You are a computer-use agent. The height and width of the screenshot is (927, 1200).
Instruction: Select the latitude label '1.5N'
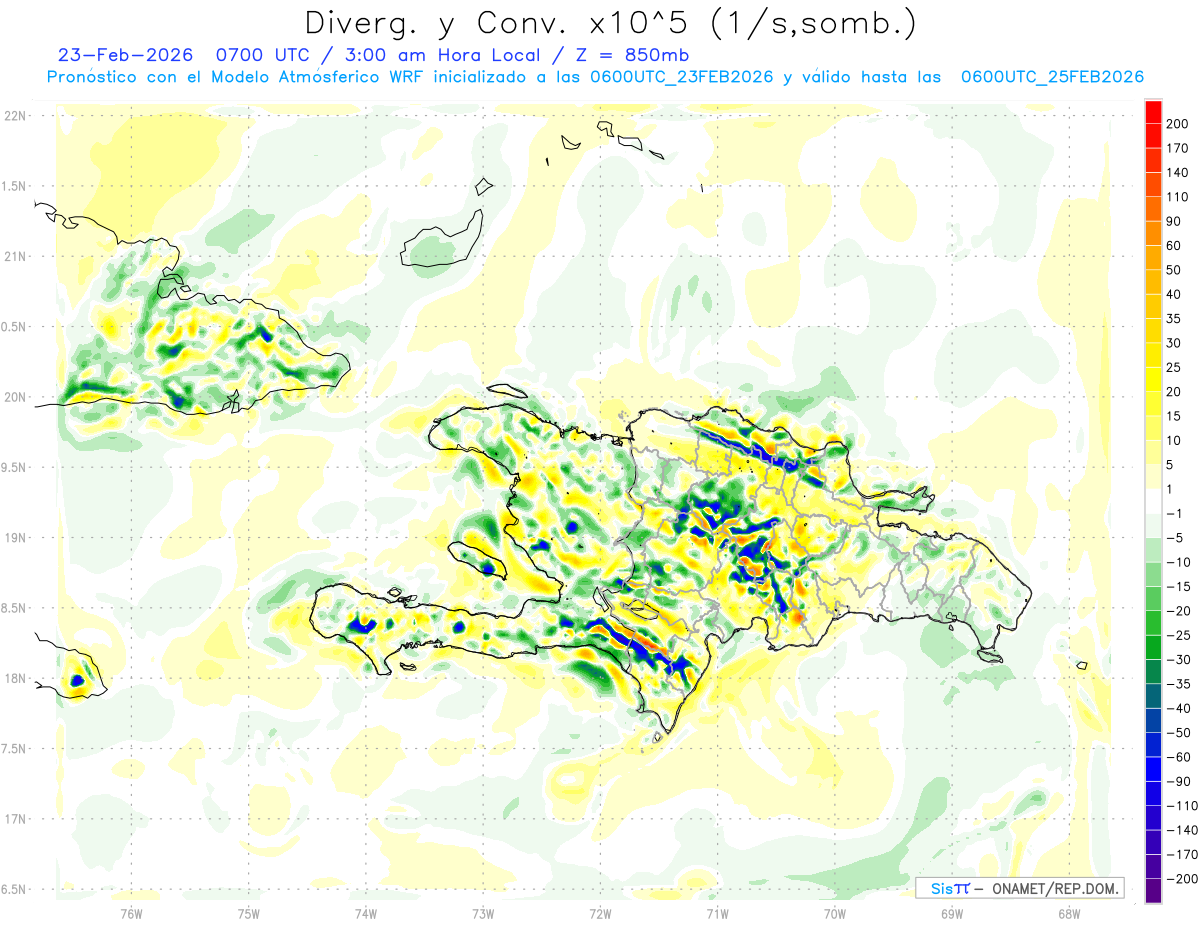click(x=14, y=186)
